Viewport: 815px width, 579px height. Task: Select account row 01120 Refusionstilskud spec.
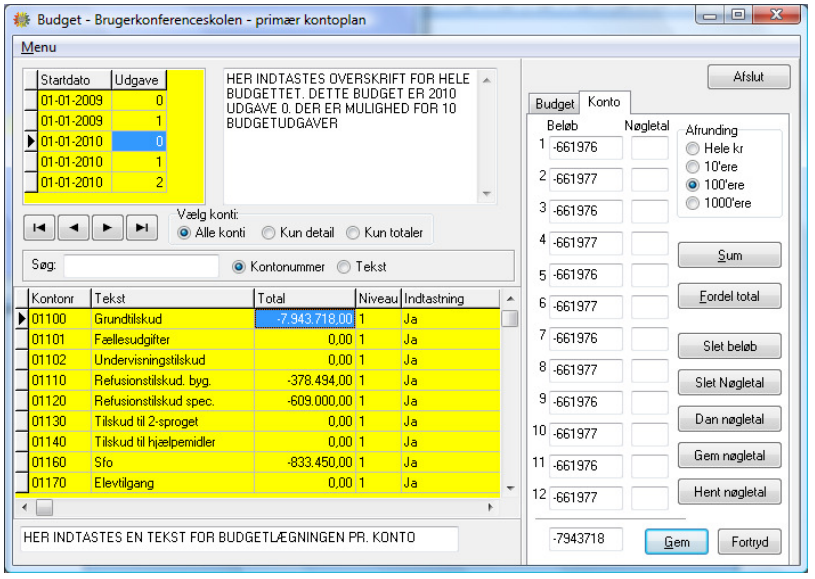click(x=258, y=401)
